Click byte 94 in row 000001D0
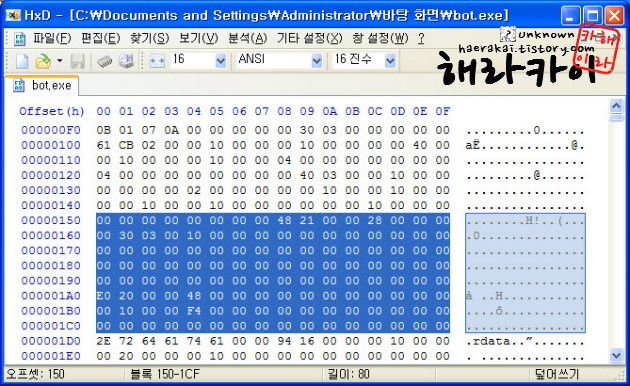The width and height of the screenshot is (630, 386). [284, 341]
